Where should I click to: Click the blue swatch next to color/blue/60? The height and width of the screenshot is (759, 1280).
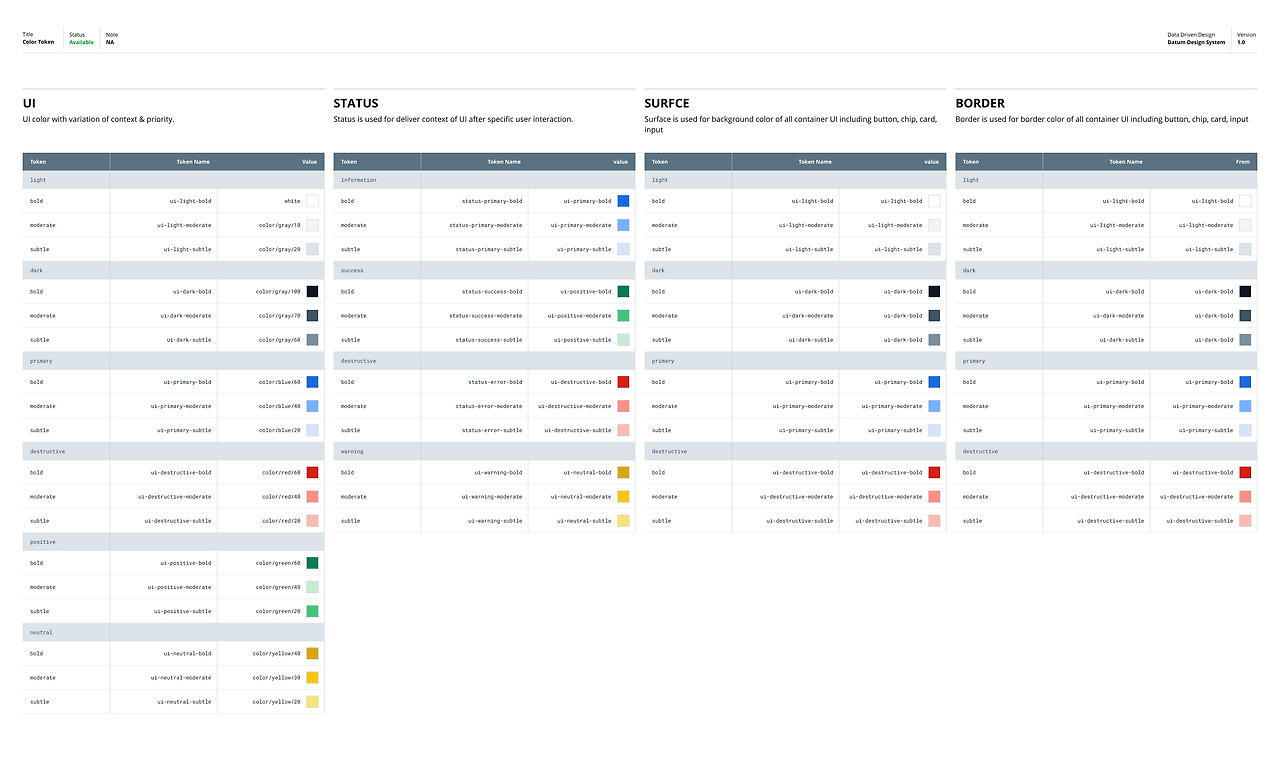[312, 382]
